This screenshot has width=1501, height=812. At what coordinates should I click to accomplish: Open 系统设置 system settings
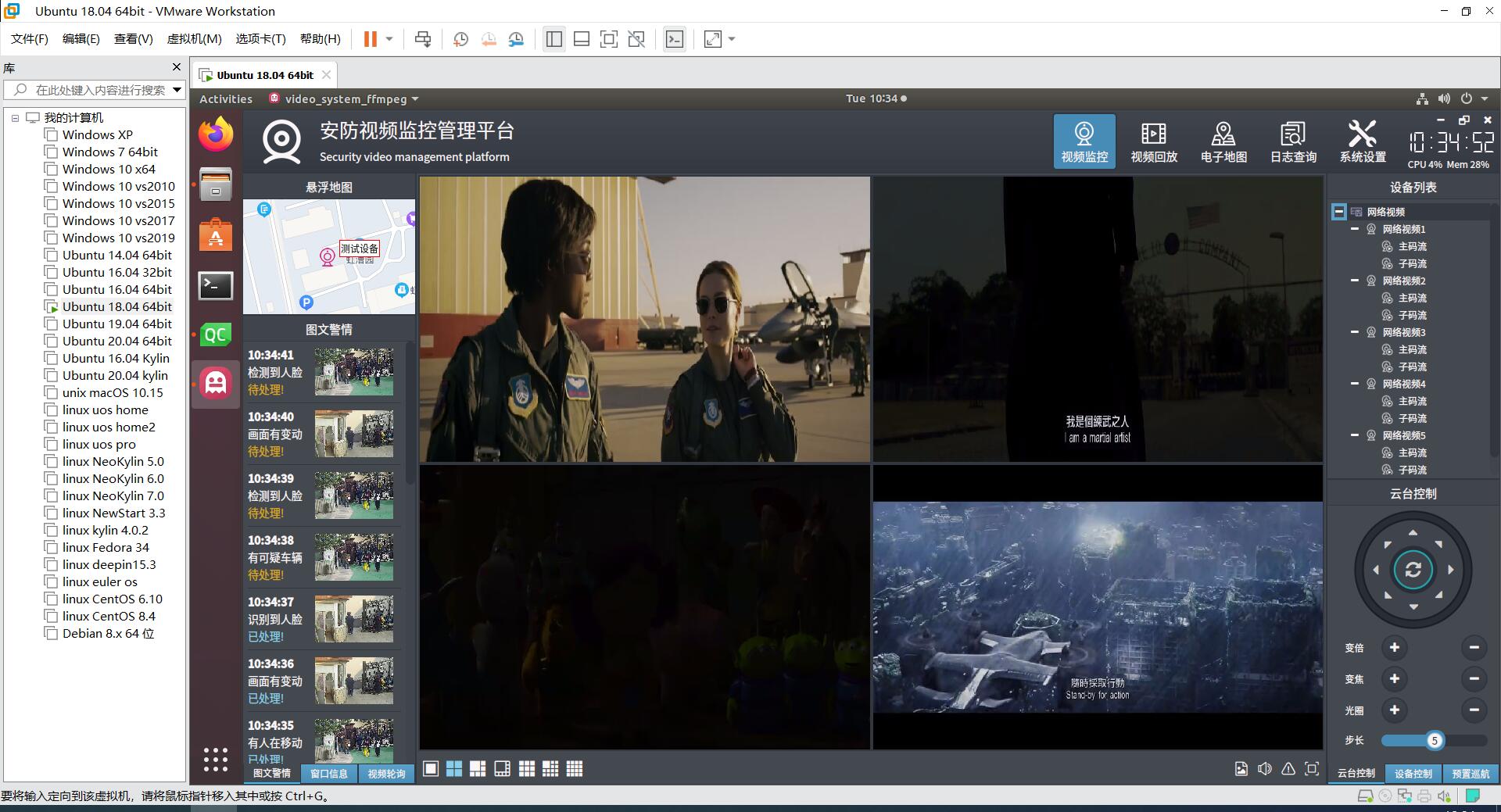1363,141
